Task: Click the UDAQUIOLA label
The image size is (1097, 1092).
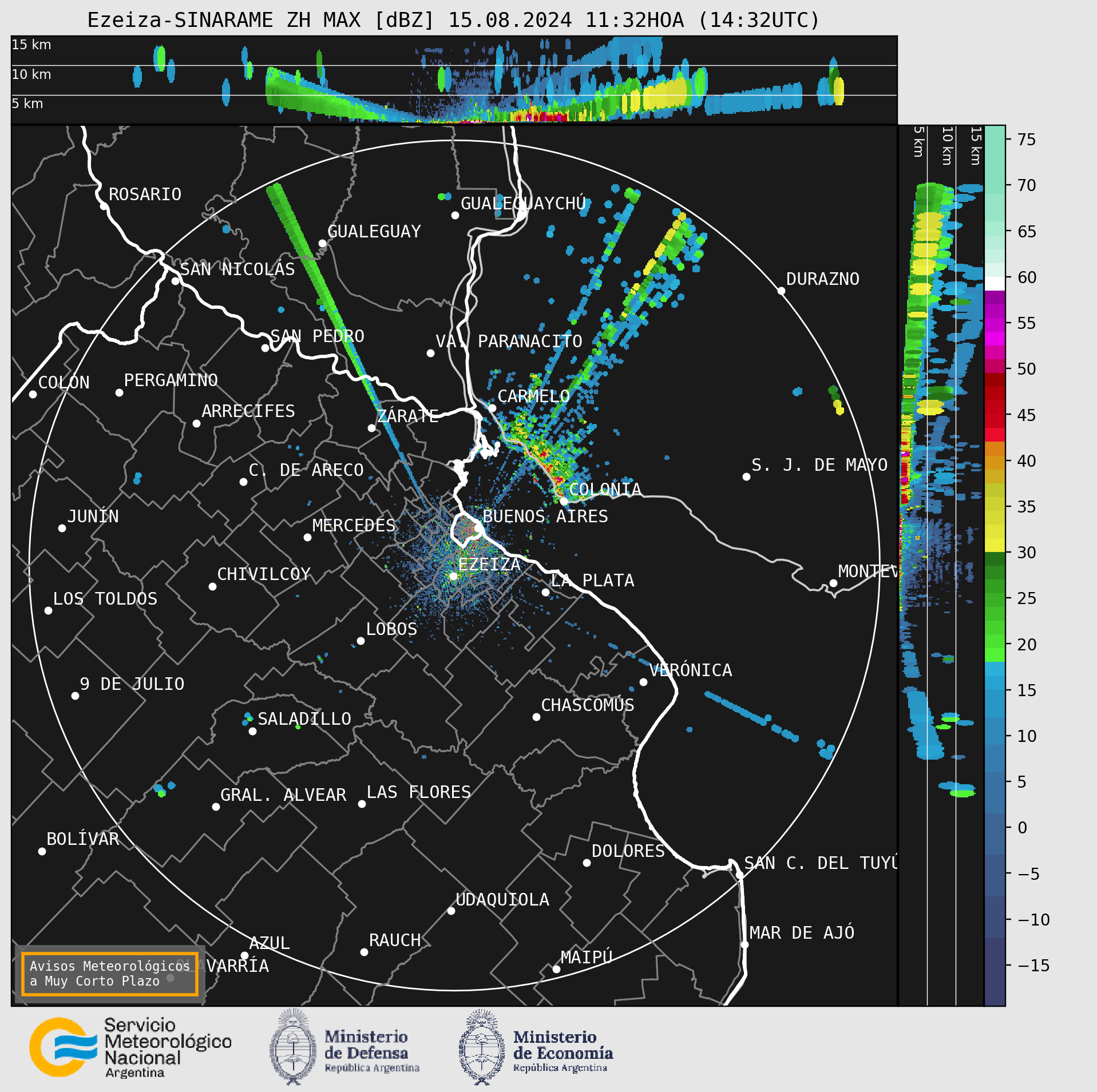Action: tap(502, 900)
